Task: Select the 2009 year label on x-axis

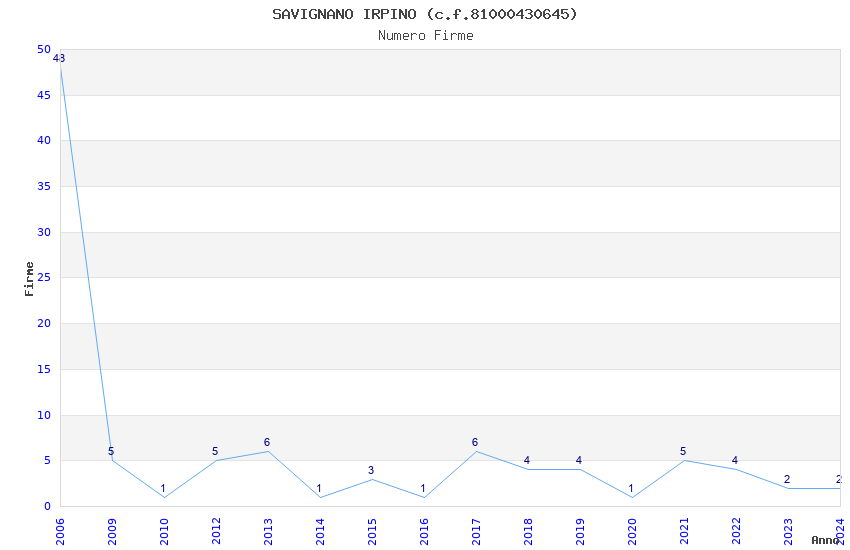Action: (112, 529)
